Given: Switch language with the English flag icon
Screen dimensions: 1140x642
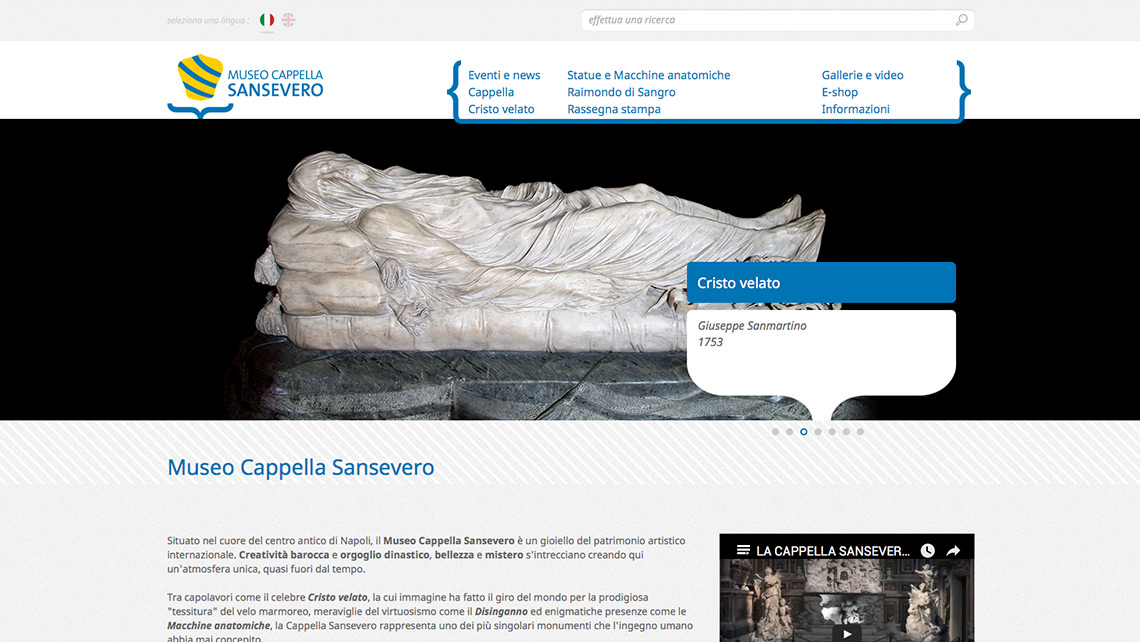Looking at the screenshot, I should coord(288,20).
